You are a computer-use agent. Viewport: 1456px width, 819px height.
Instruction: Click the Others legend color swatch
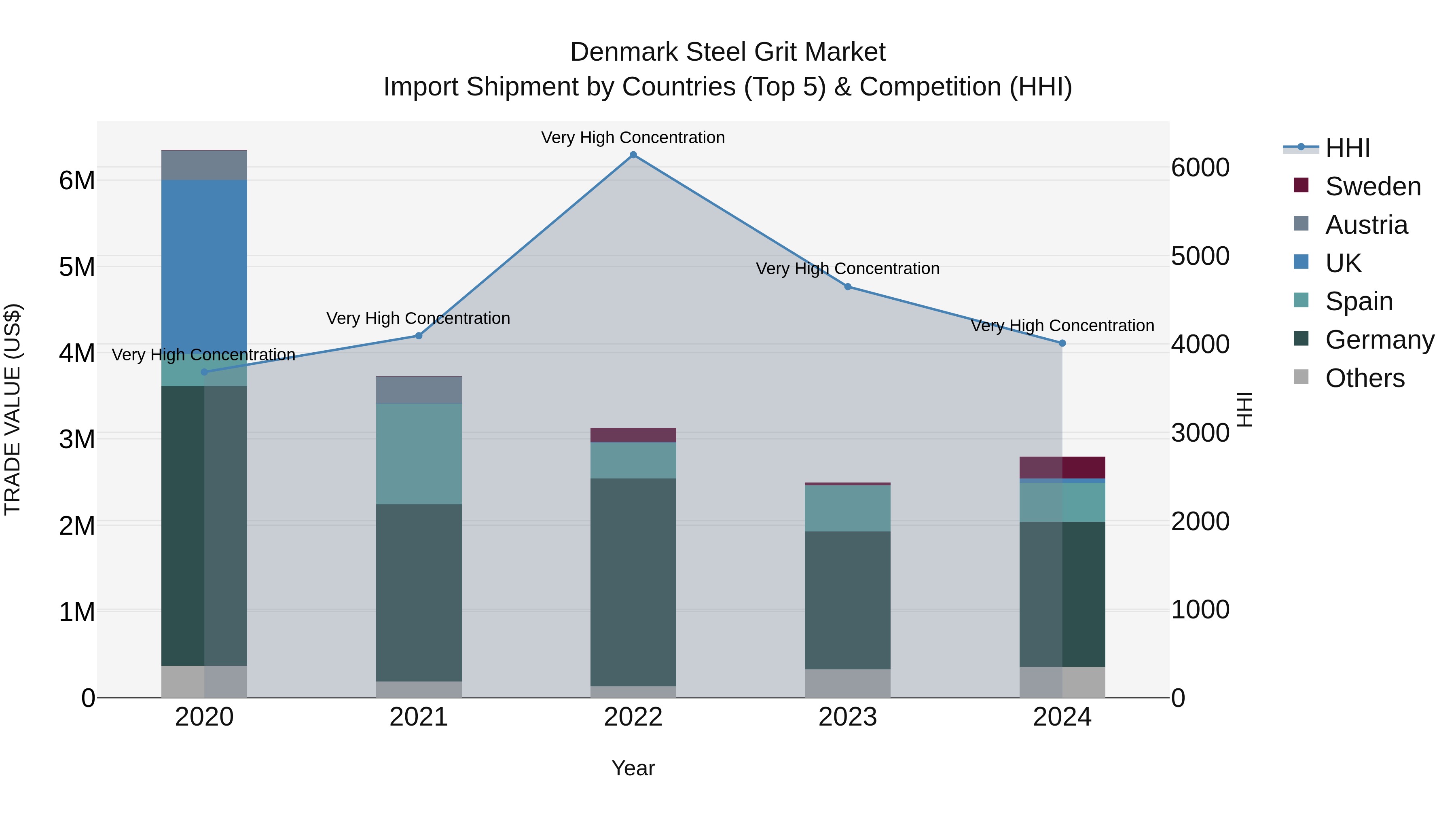[x=1301, y=377]
